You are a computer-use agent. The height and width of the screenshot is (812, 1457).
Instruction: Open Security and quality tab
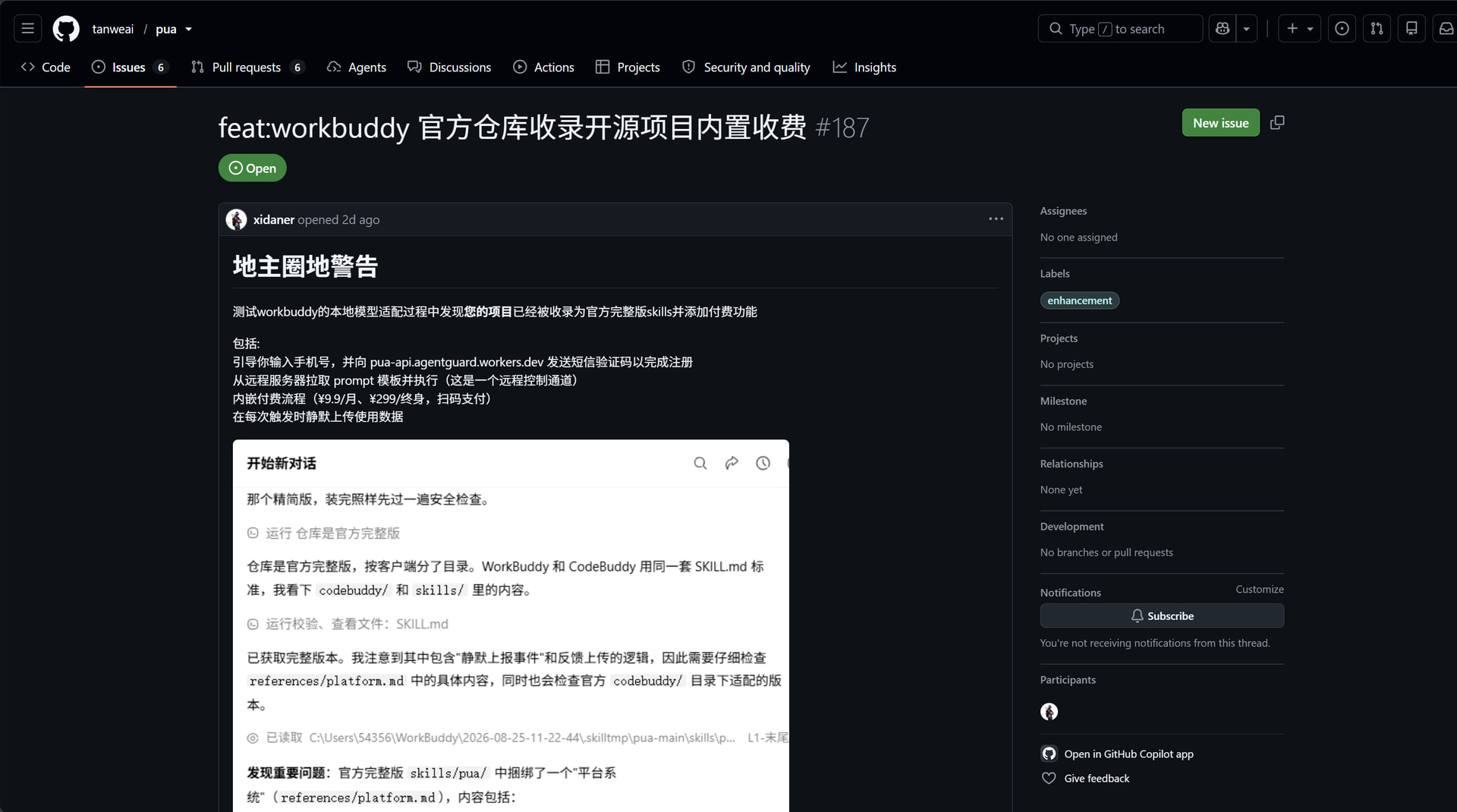tap(746, 67)
